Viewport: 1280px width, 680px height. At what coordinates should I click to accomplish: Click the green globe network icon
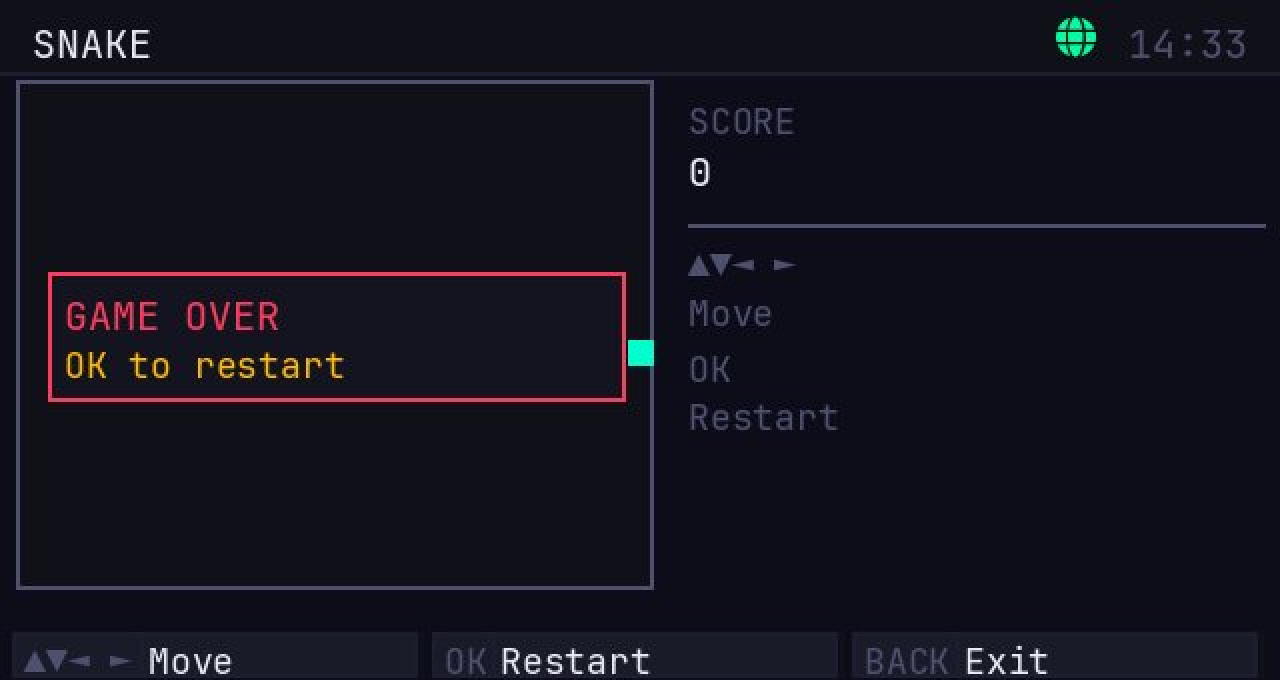1076,38
